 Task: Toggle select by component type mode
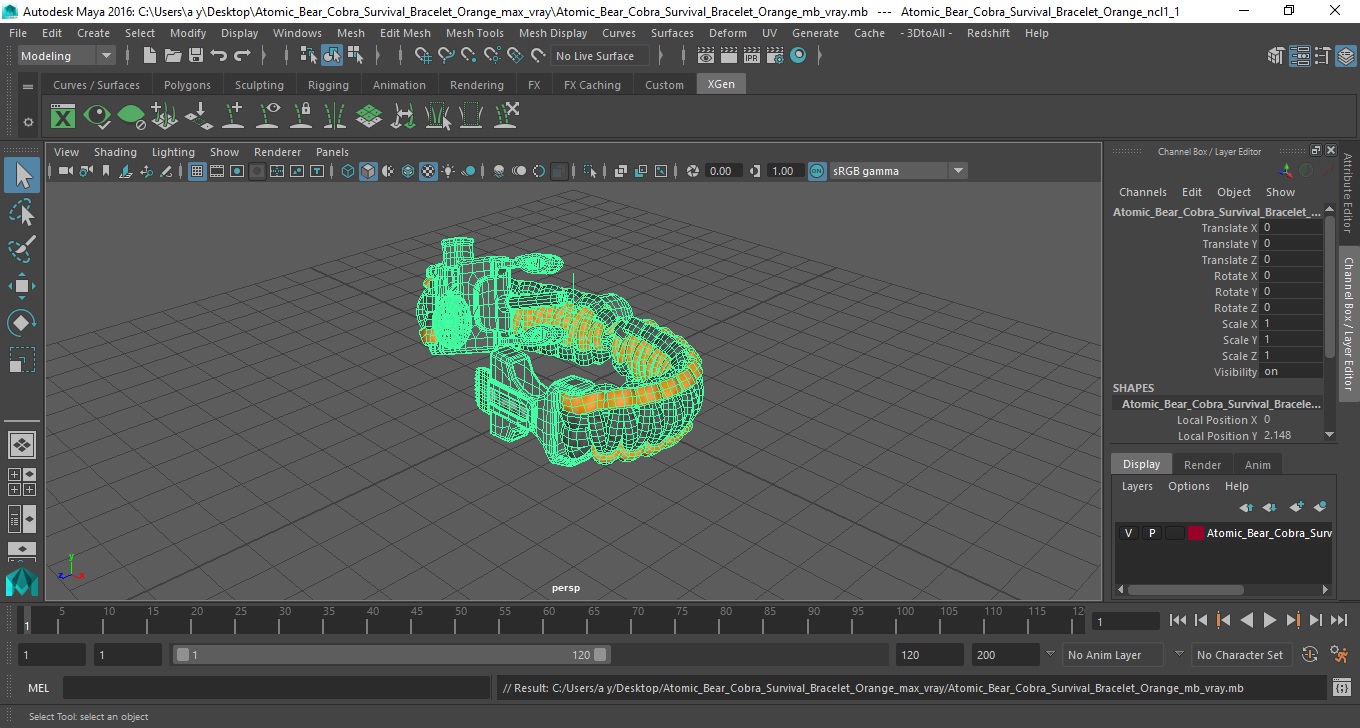355,56
